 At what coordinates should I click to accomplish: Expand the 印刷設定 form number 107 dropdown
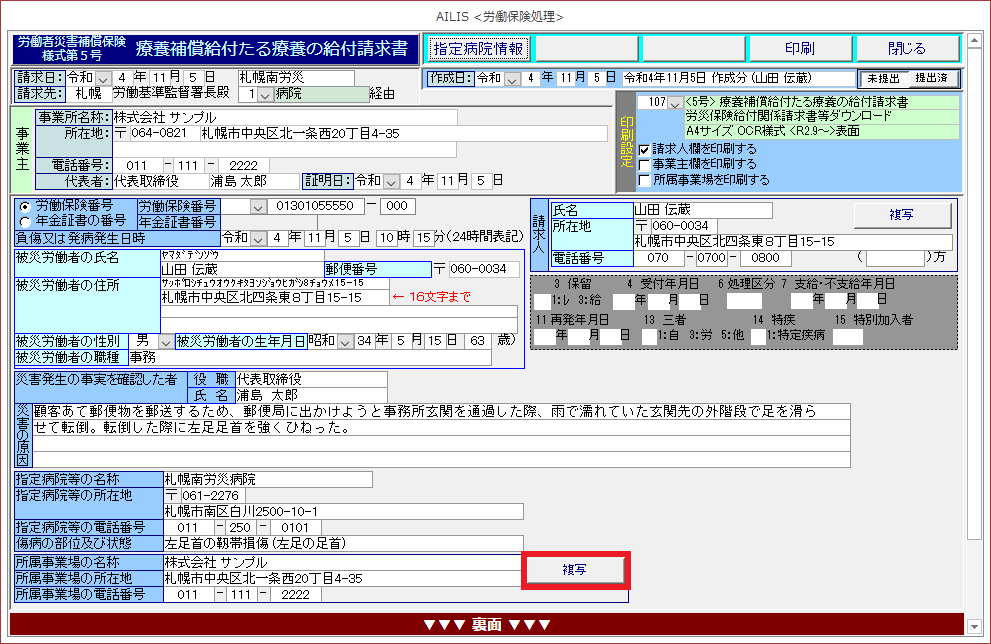point(676,102)
